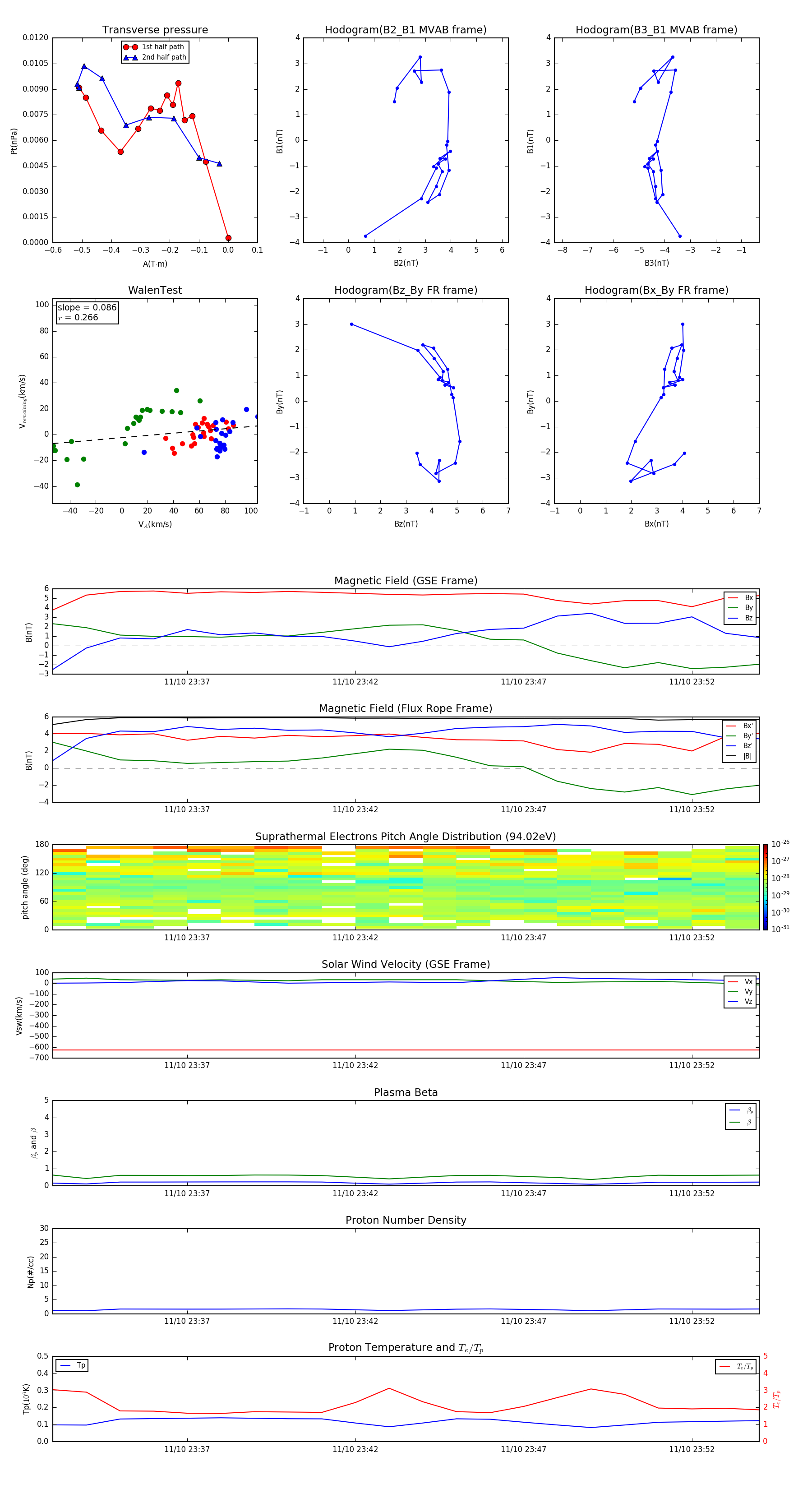Click the 'Hodogram(Bx_By FR frame)' title
Viewport: 812px width, 1489px height.
point(656,290)
